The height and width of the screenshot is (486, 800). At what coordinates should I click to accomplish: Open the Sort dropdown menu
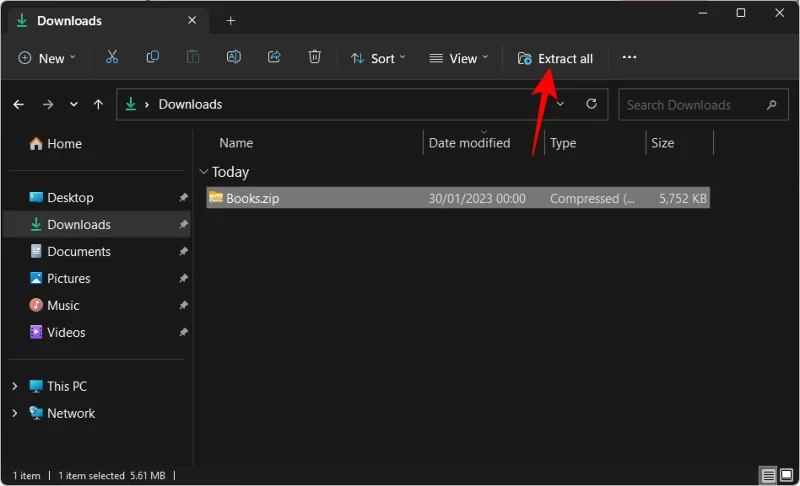[x=378, y=58]
